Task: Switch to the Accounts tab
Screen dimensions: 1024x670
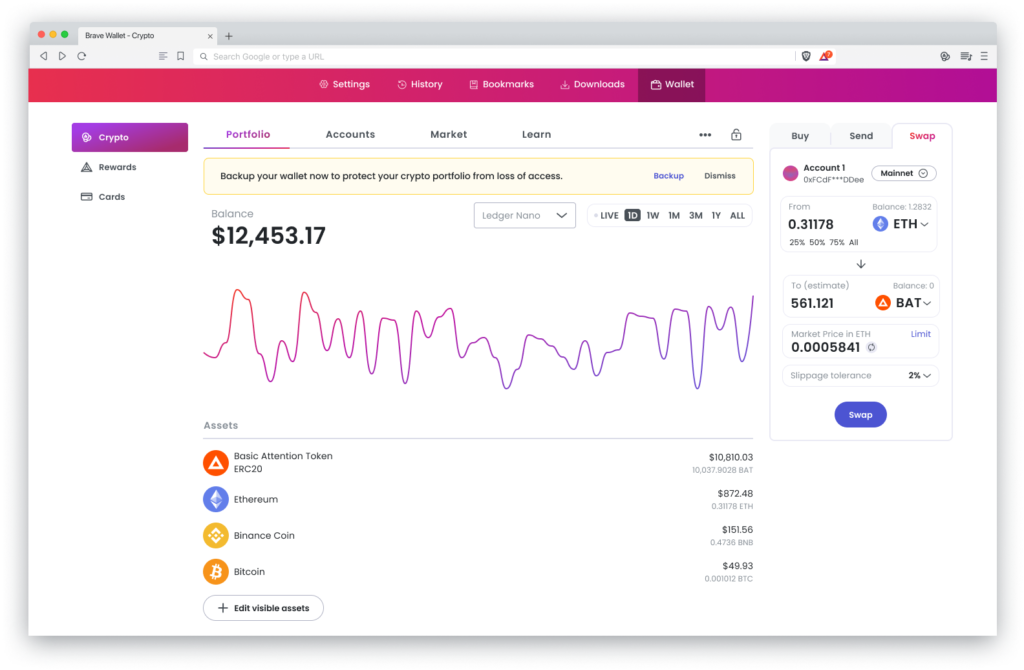Action: pyautogui.click(x=350, y=135)
